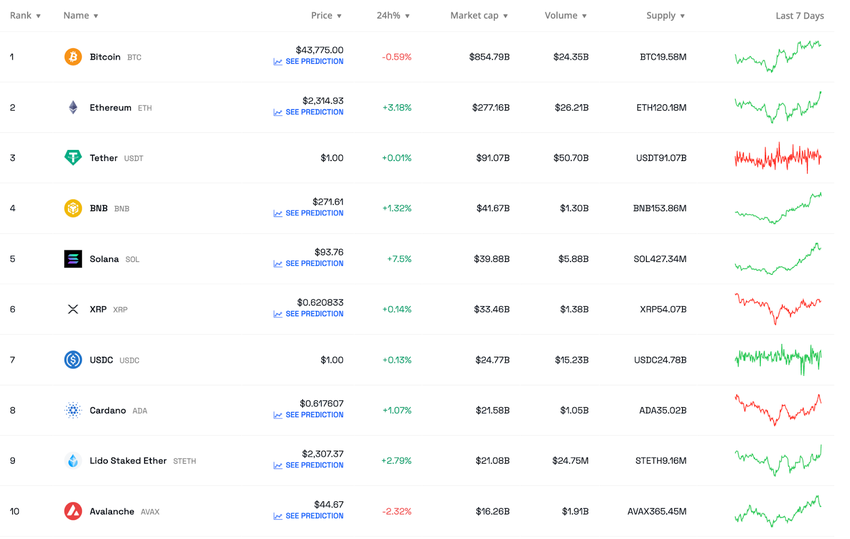Open Solana SEE PREDICTION link
850x539 pixels.
314,264
